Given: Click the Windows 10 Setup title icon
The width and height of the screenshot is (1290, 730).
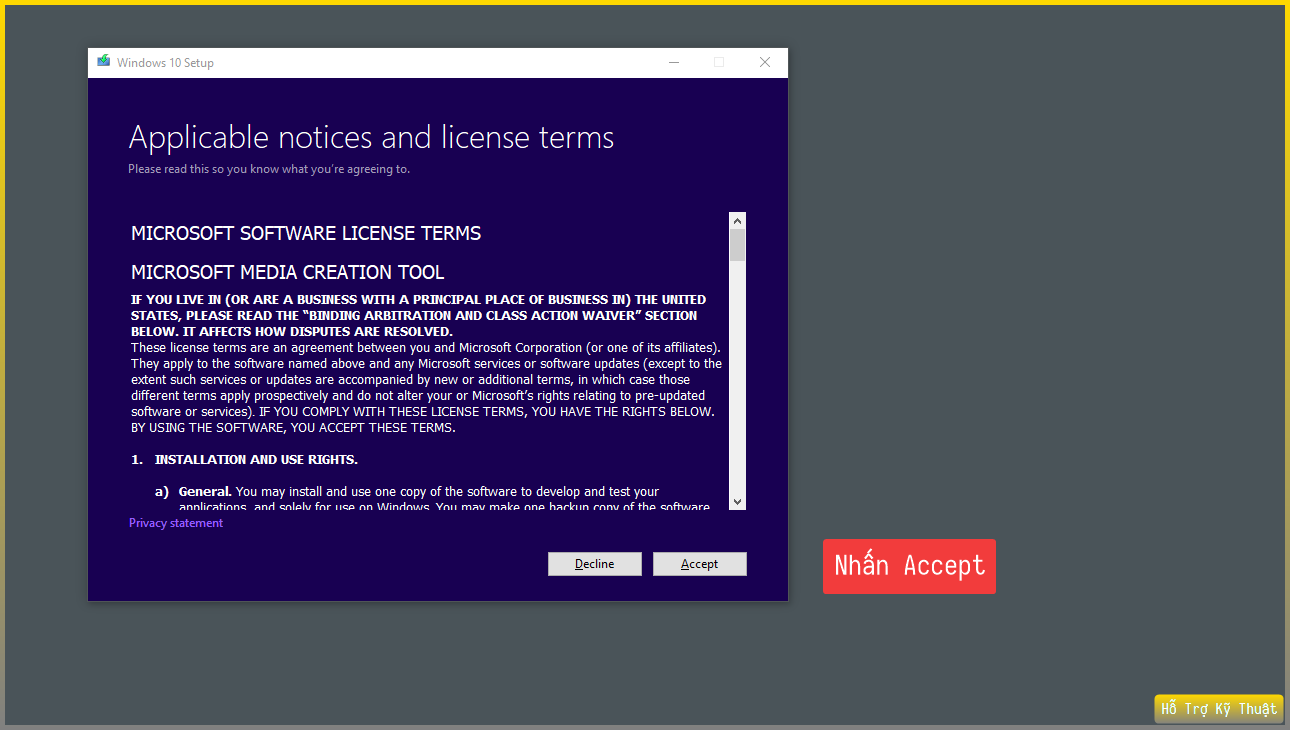Looking at the screenshot, I should 104,62.
